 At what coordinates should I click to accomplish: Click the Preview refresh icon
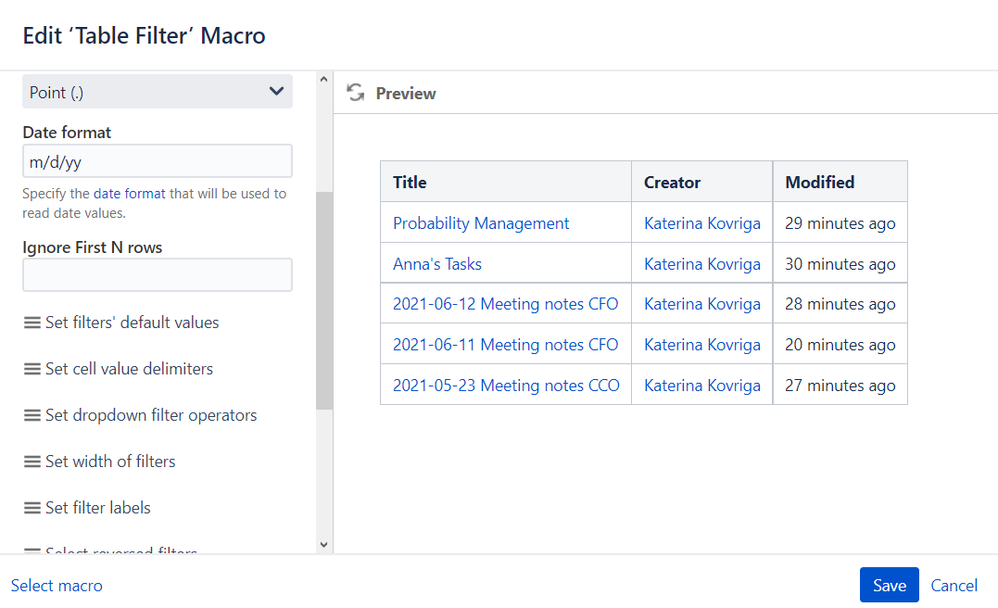(355, 93)
